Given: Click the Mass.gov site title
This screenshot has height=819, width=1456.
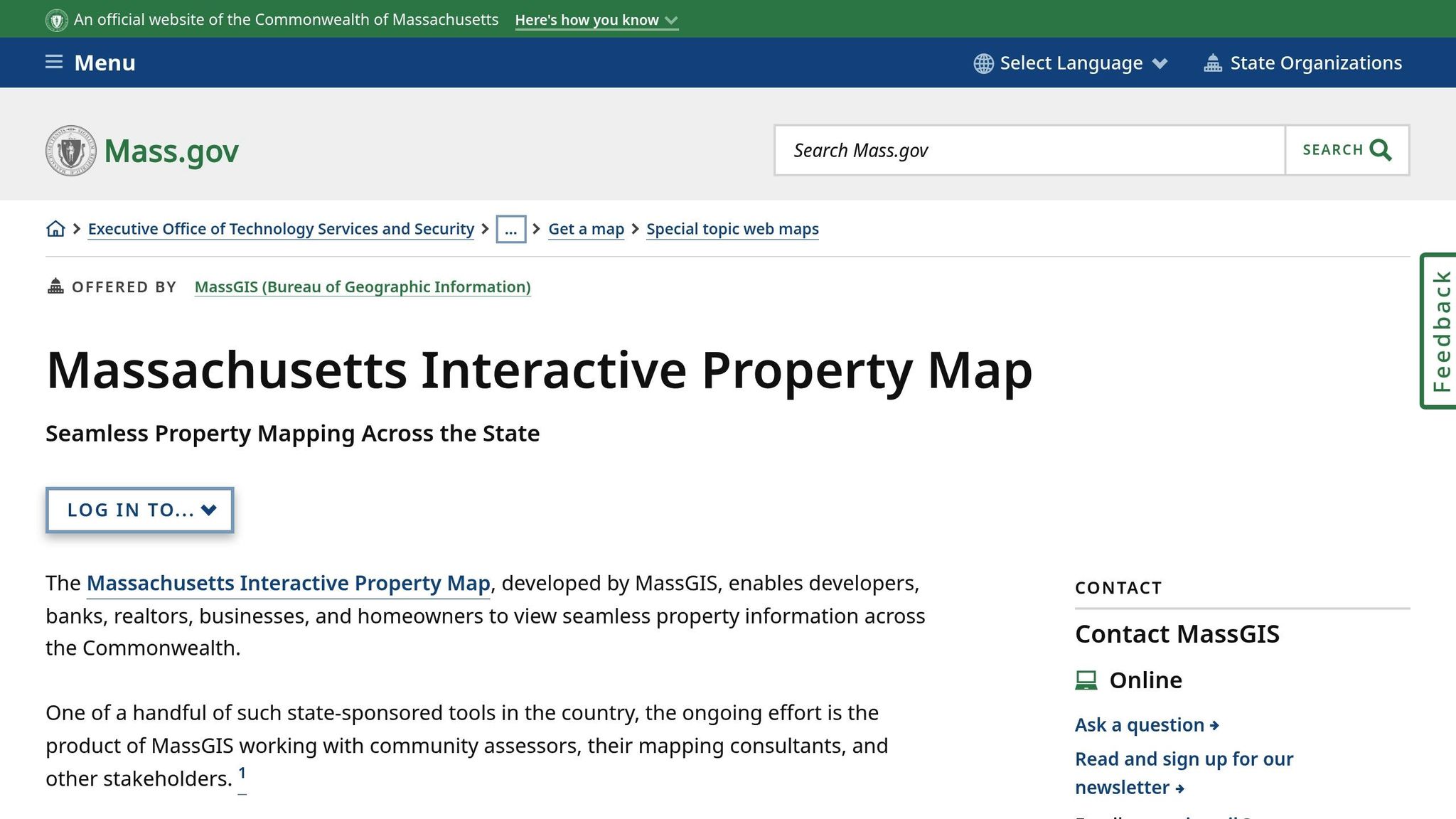Looking at the screenshot, I should pyautogui.click(x=171, y=151).
